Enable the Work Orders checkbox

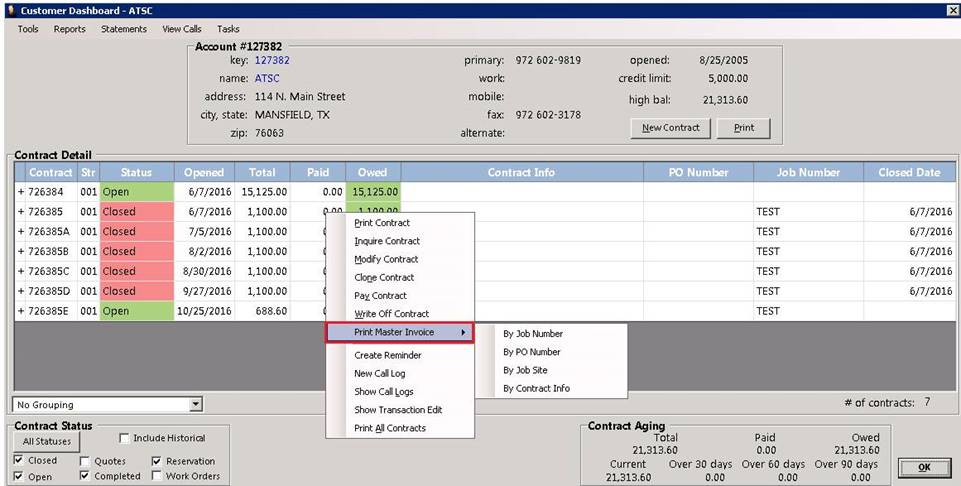(x=157, y=476)
